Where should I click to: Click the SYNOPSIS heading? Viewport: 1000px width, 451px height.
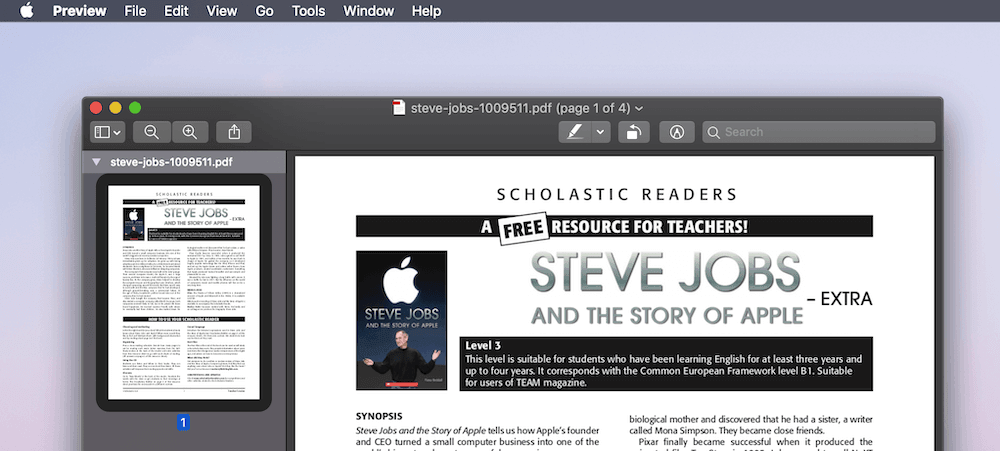(x=379, y=416)
